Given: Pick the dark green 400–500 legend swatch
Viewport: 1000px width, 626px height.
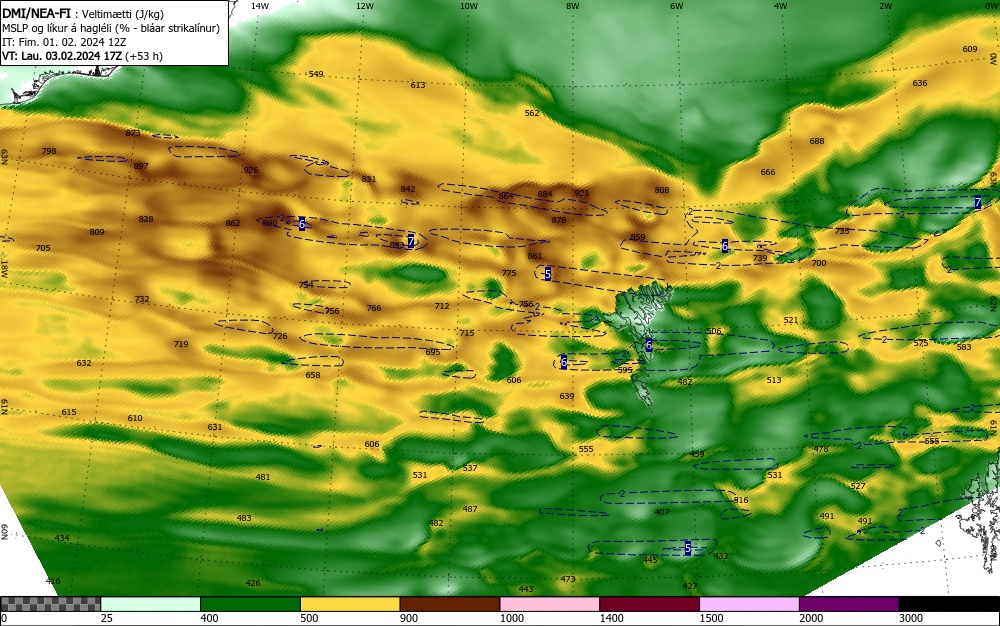Looking at the screenshot, I should coord(250,604).
